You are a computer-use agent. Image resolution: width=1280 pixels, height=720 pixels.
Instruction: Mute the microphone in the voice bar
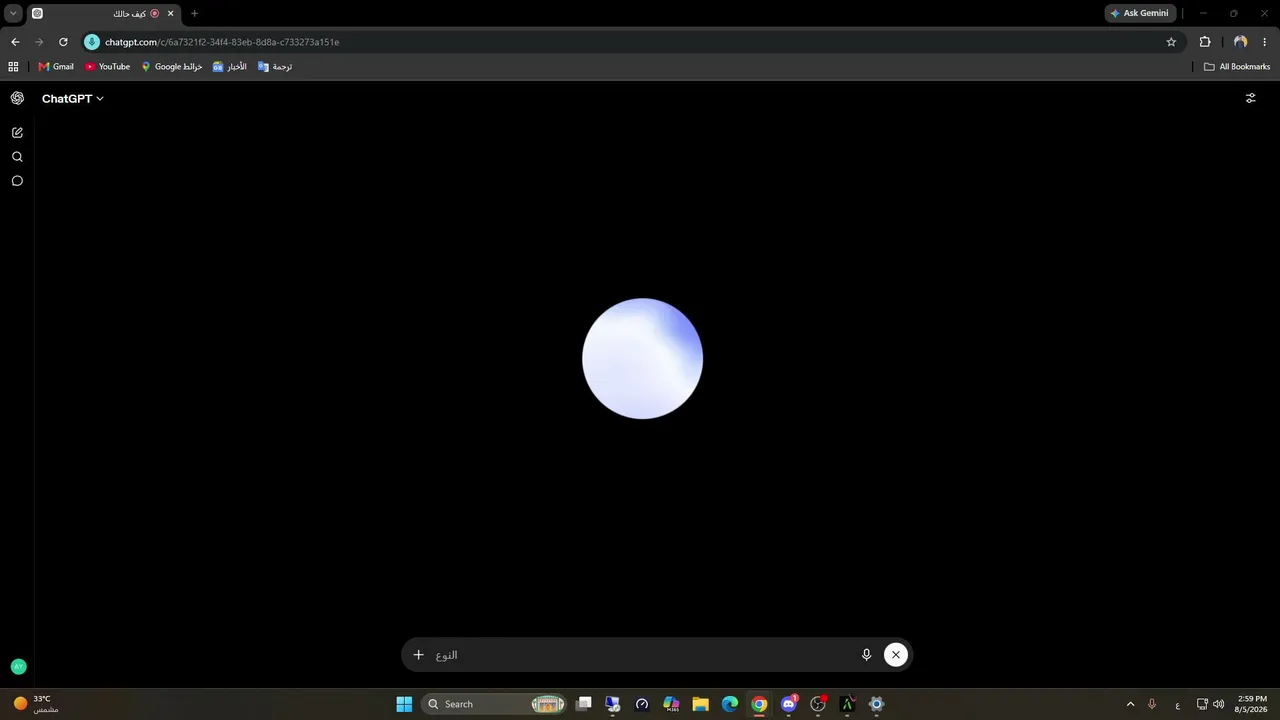[x=866, y=655]
